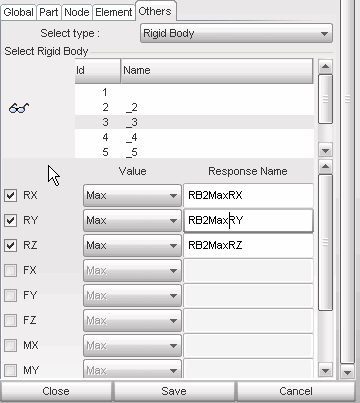Click the response table vertical scrollbar thumb

(325, 242)
